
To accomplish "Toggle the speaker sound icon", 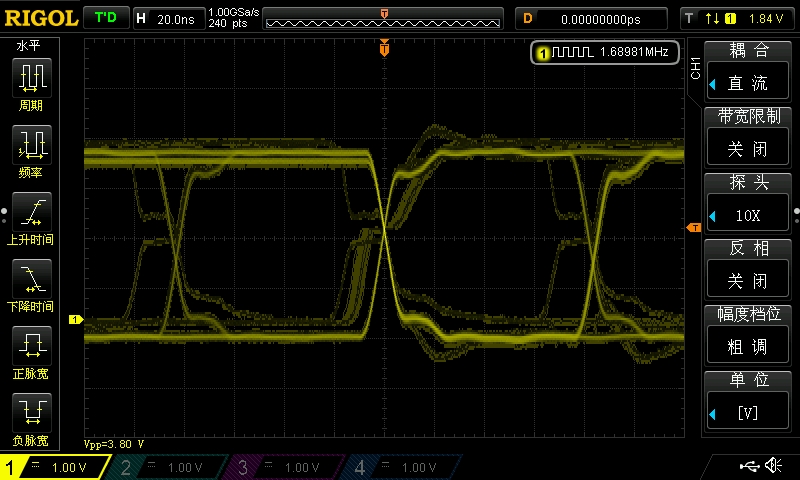I will [x=774, y=465].
